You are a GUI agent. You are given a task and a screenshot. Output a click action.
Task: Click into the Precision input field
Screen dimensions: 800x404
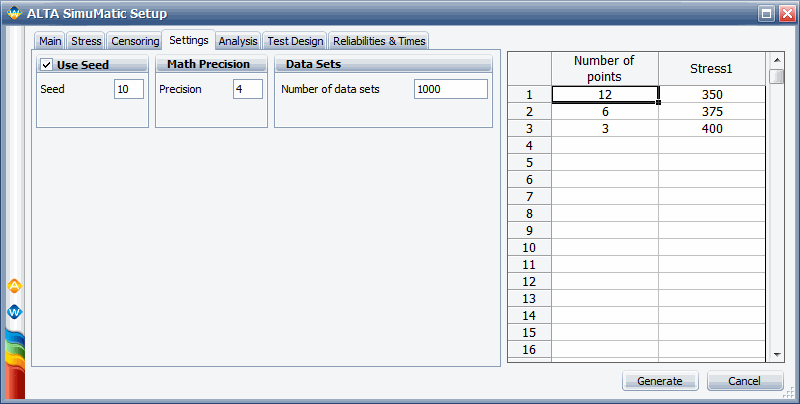click(x=247, y=89)
